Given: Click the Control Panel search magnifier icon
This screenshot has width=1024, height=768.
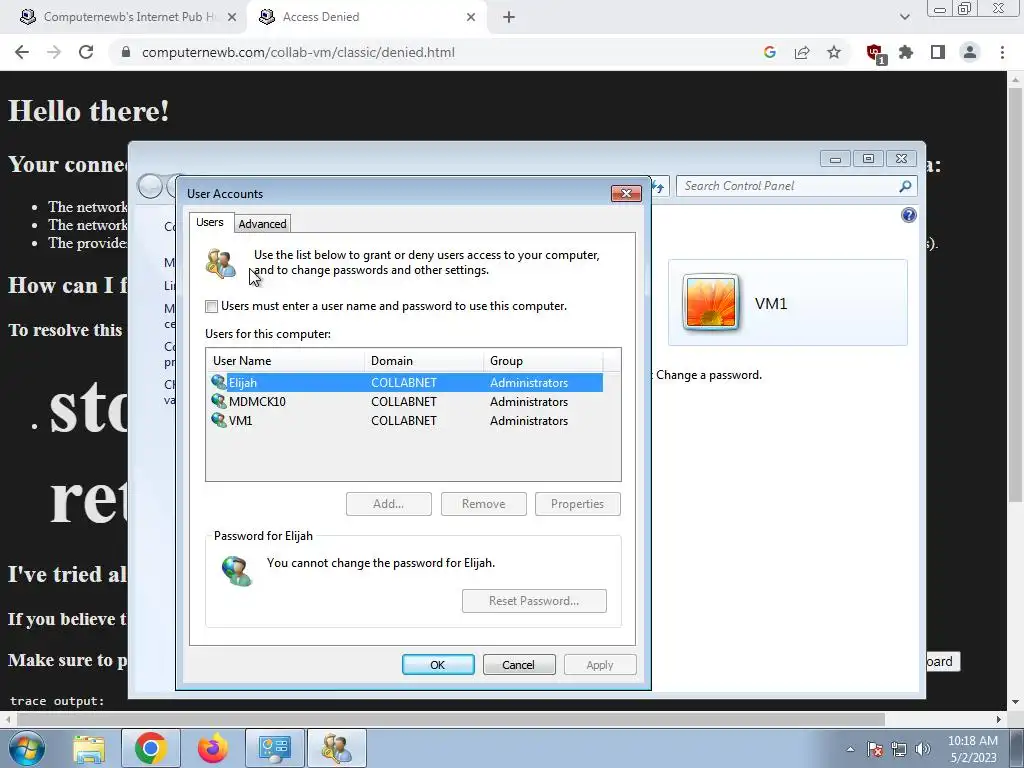Looking at the screenshot, I should (x=905, y=186).
